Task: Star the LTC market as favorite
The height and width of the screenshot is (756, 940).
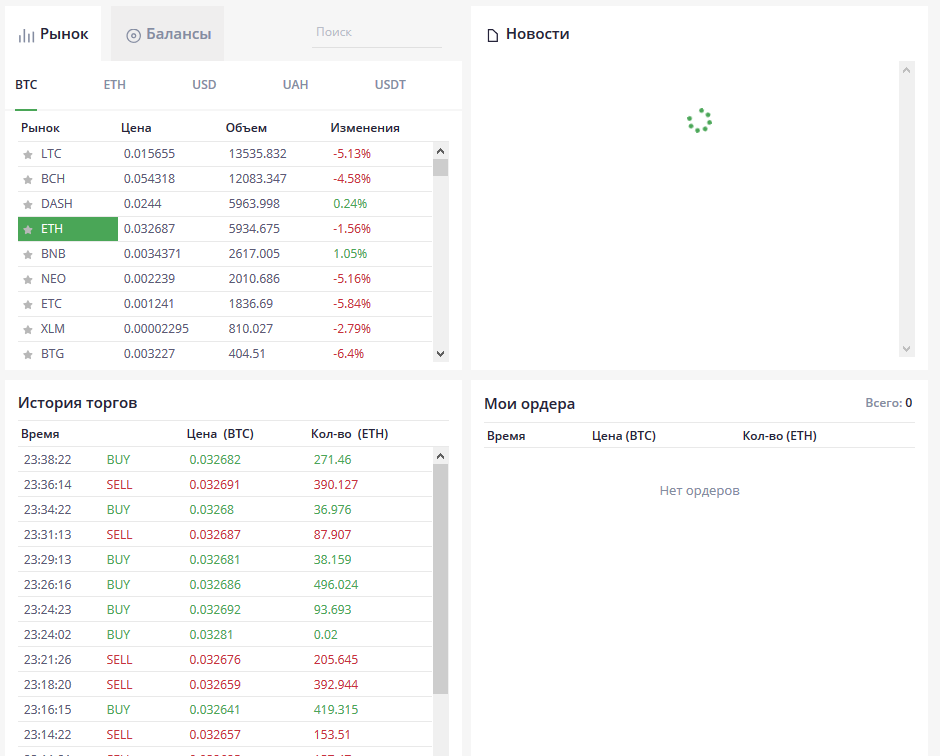Action: [x=28, y=155]
